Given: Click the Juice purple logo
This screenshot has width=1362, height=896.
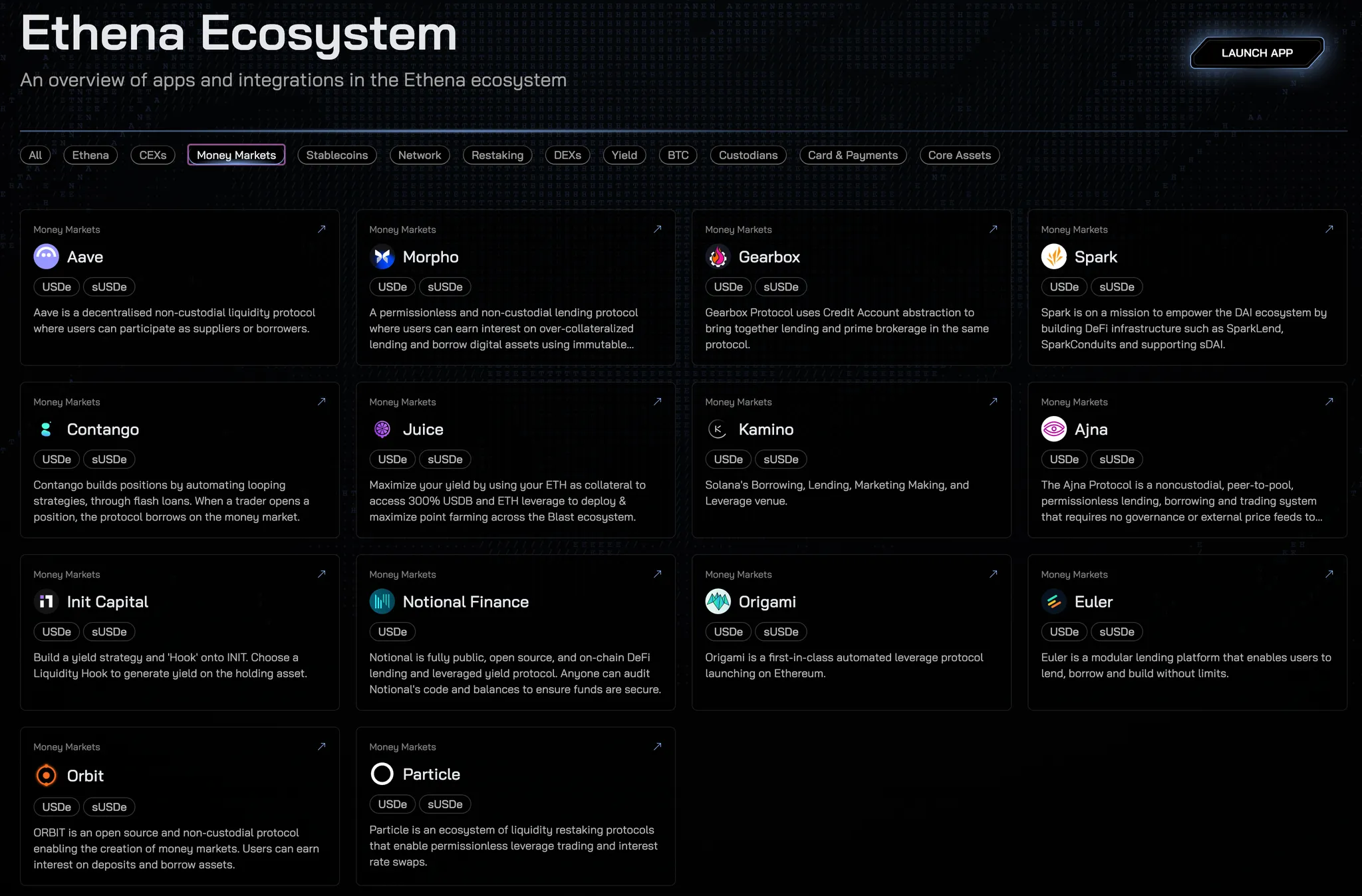Looking at the screenshot, I should click(382, 429).
